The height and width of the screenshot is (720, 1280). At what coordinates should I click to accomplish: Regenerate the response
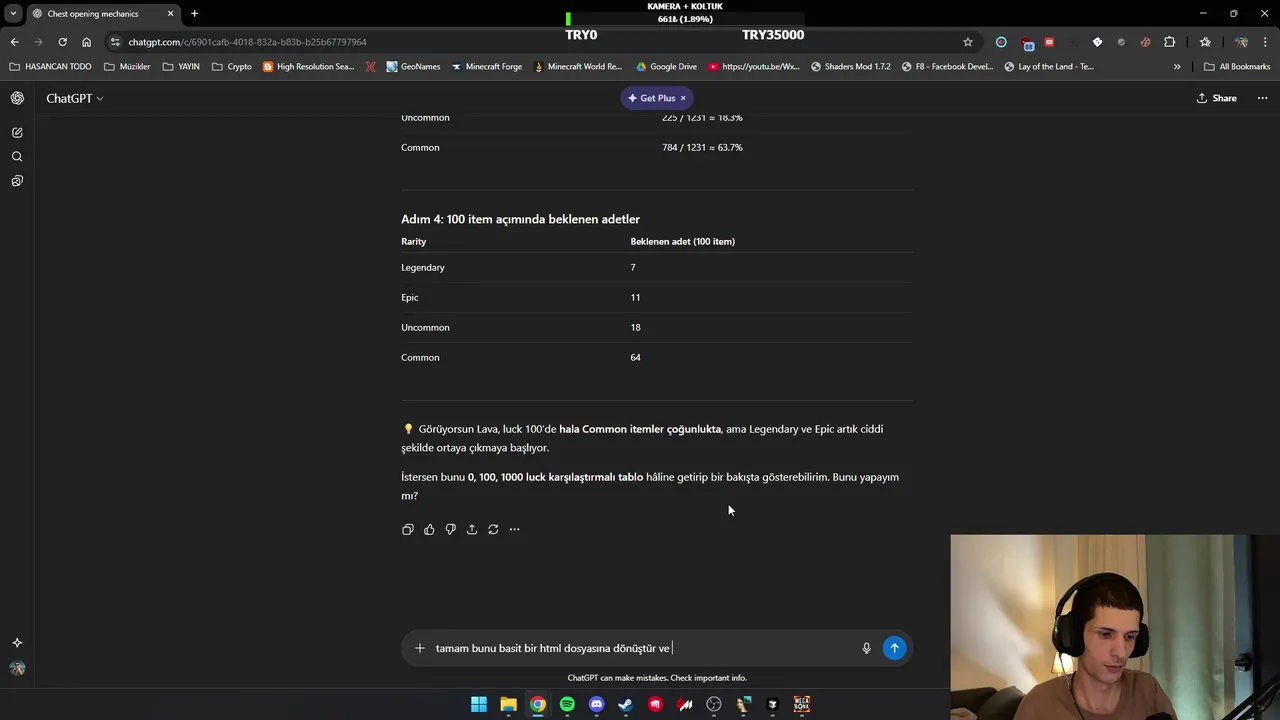(x=493, y=529)
